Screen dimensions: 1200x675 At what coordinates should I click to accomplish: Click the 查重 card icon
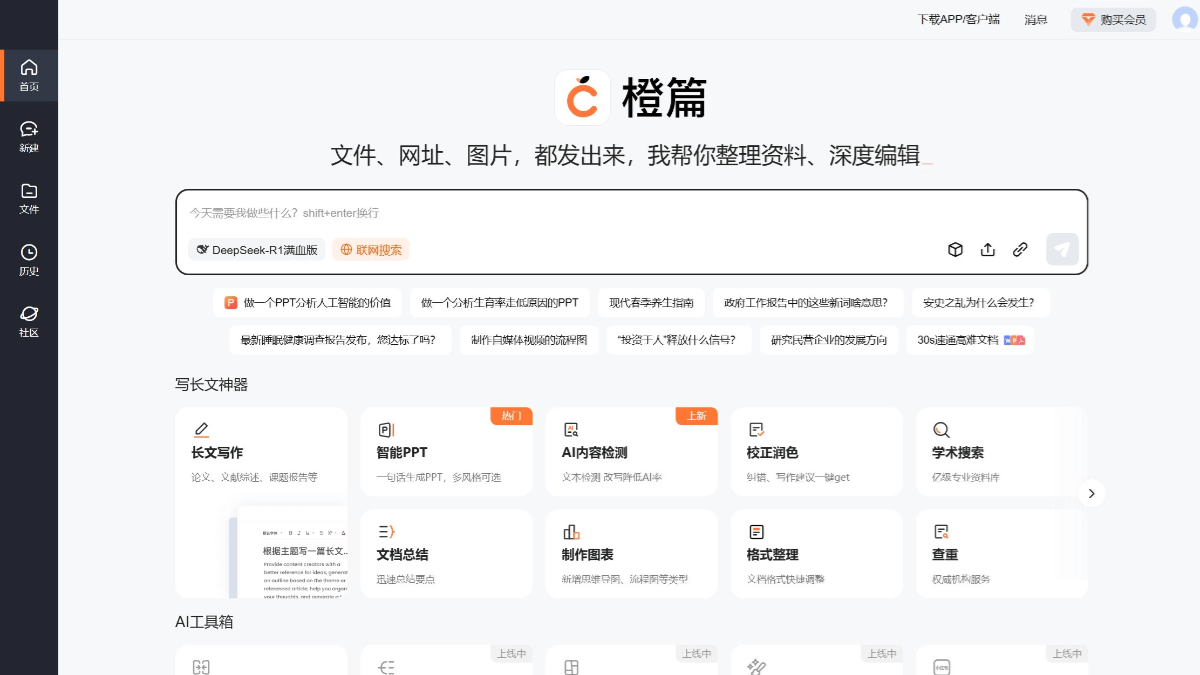[x=941, y=532]
